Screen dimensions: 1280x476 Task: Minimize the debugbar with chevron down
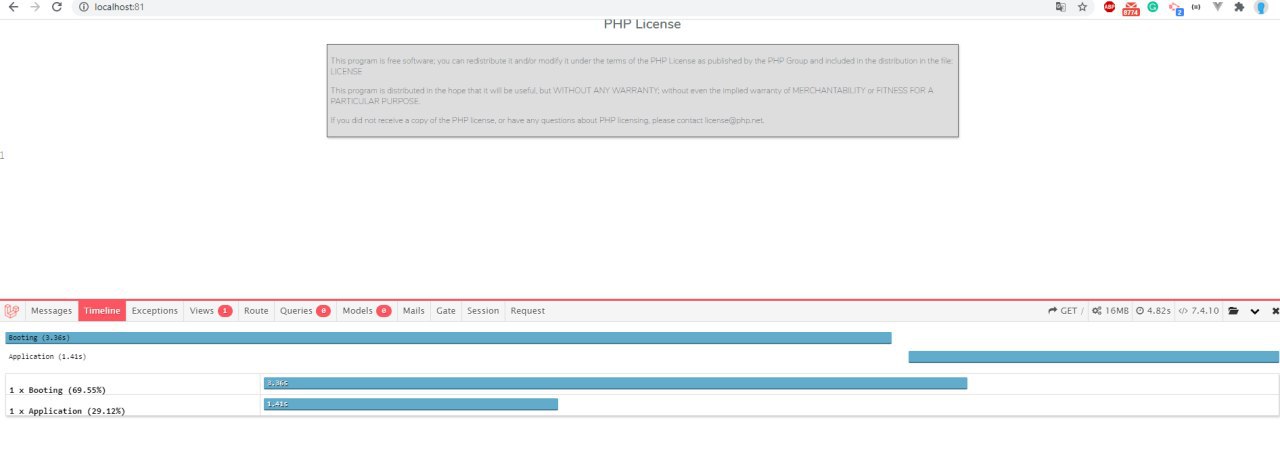pos(1255,311)
